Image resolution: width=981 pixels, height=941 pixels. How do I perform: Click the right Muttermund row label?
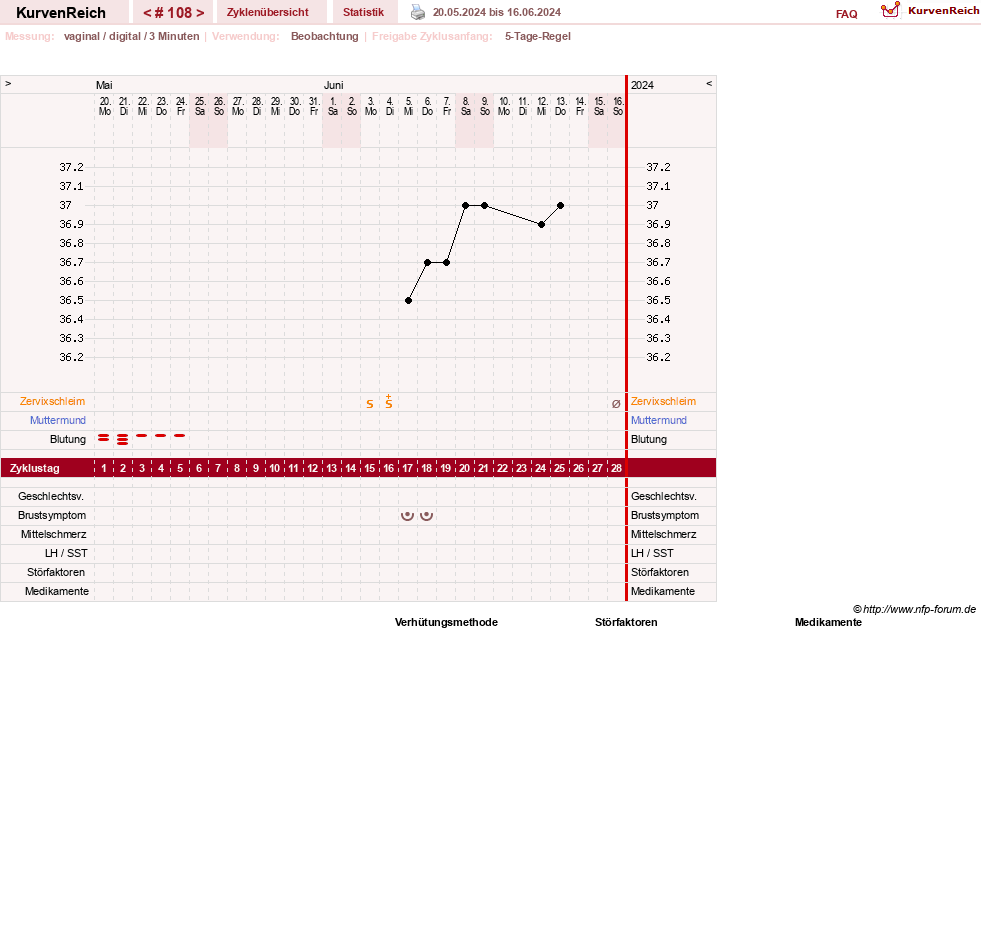coord(659,420)
